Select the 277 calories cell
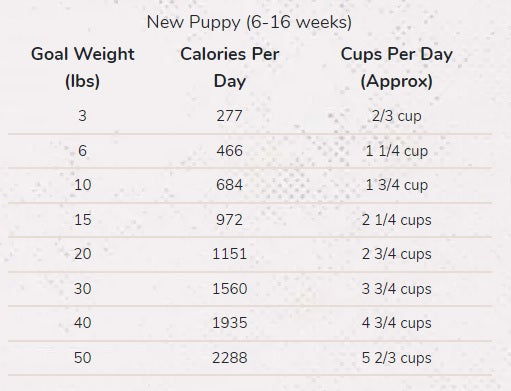Viewport: 511px width, 391px height. click(x=229, y=116)
